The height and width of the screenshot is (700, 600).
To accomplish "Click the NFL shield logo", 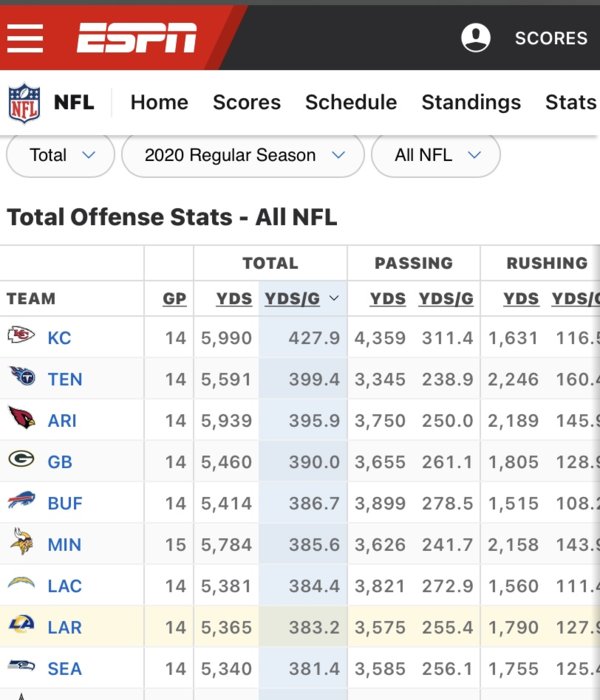I will [x=24, y=102].
